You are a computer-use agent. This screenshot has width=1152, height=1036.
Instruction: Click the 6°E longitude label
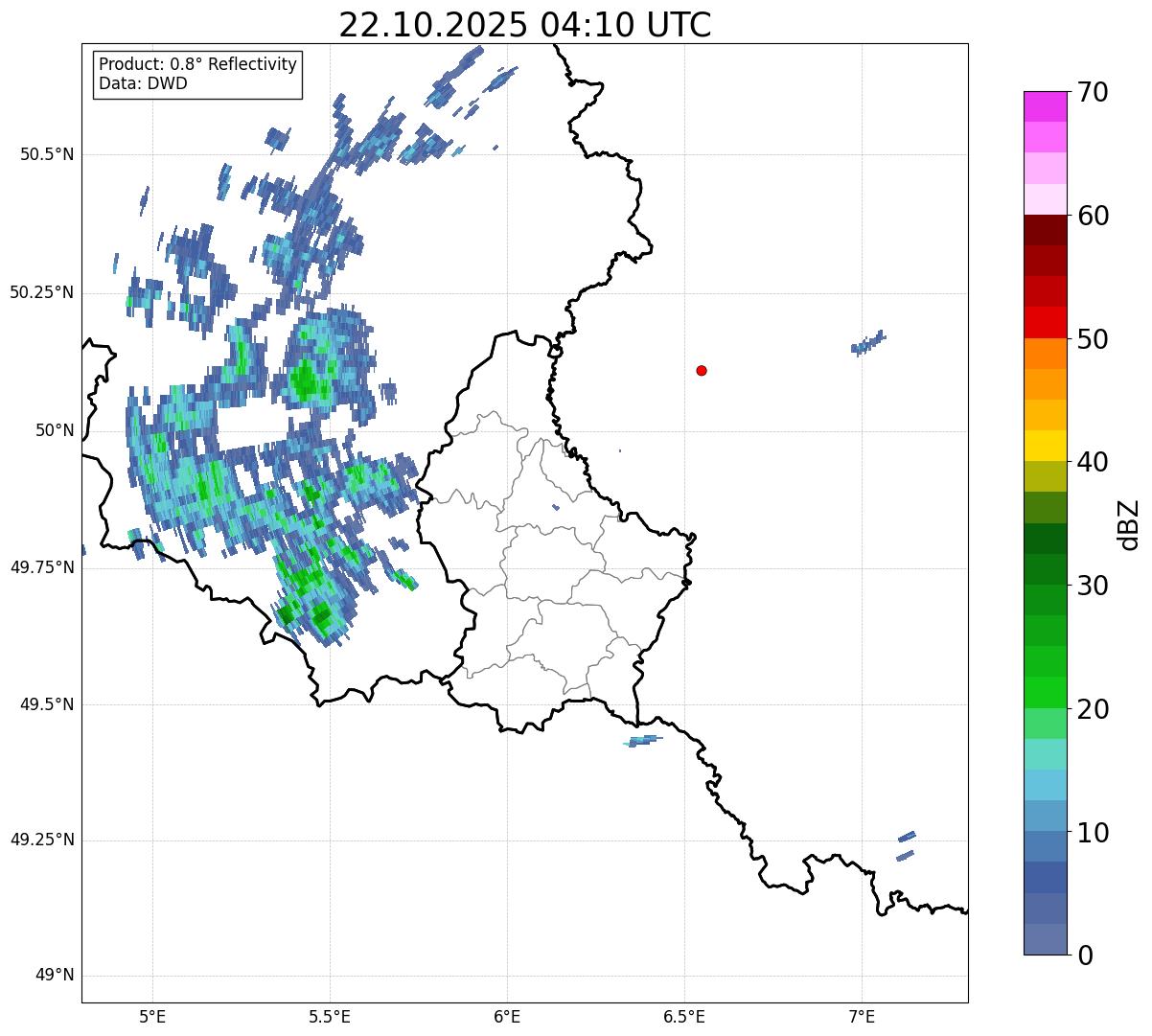pyautogui.click(x=507, y=1017)
